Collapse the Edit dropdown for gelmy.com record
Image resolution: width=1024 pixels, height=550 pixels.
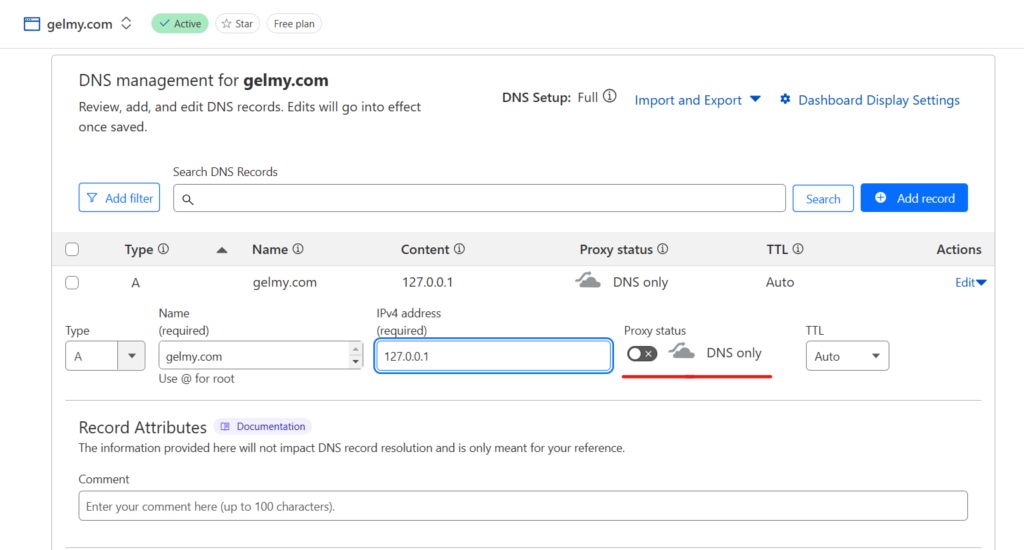click(970, 282)
